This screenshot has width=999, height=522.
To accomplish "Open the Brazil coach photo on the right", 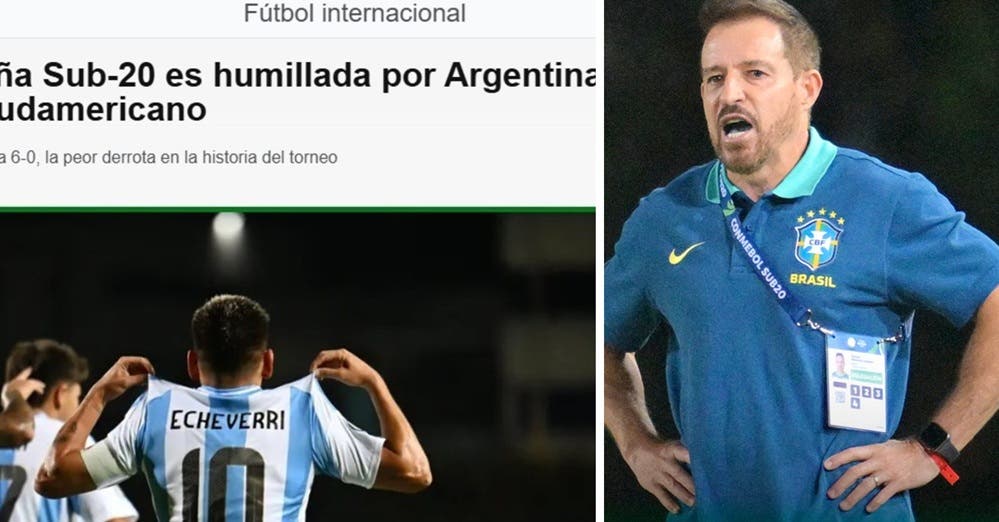I will (x=801, y=261).
